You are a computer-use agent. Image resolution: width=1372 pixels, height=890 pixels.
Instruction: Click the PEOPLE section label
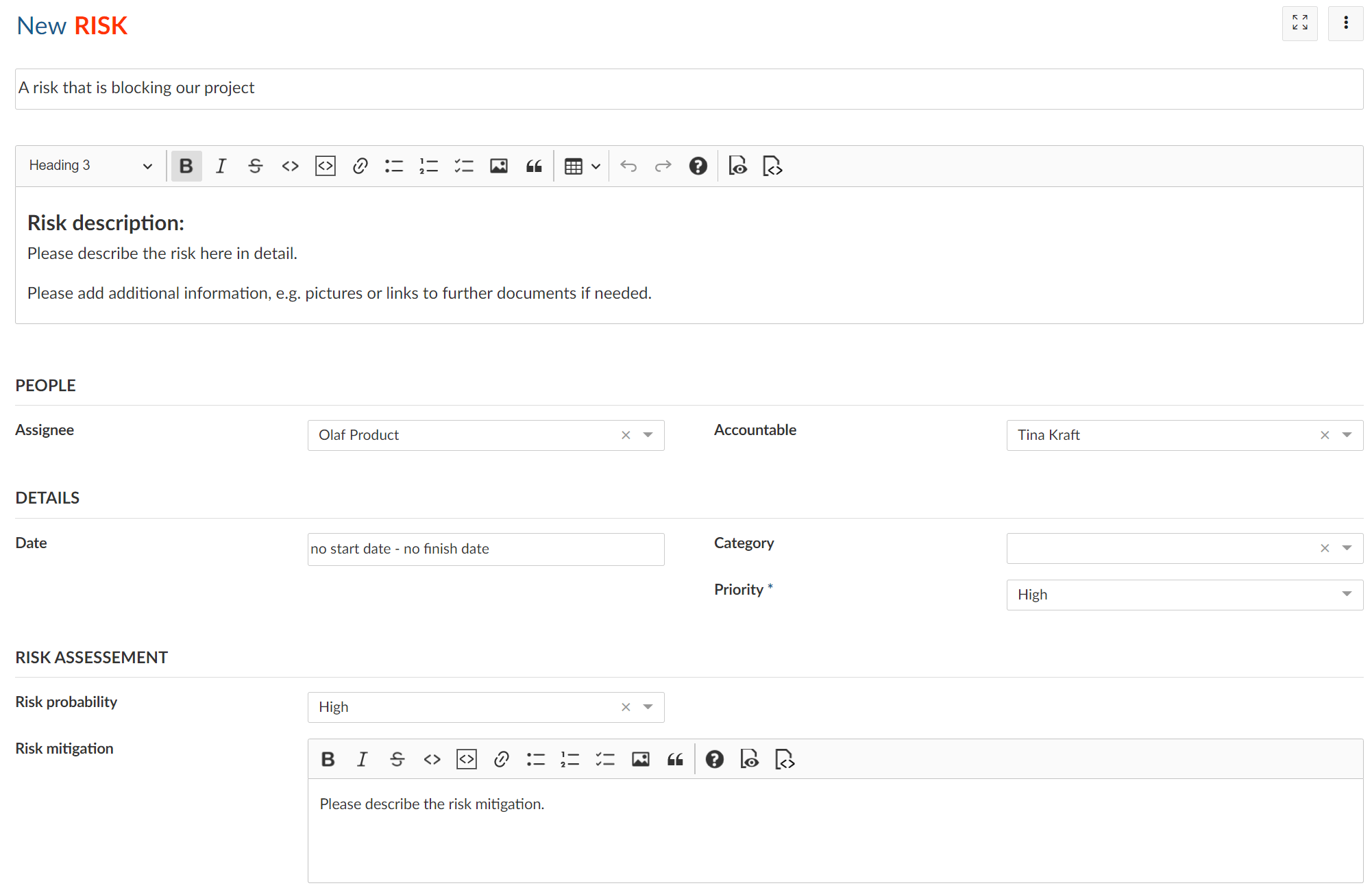[44, 385]
